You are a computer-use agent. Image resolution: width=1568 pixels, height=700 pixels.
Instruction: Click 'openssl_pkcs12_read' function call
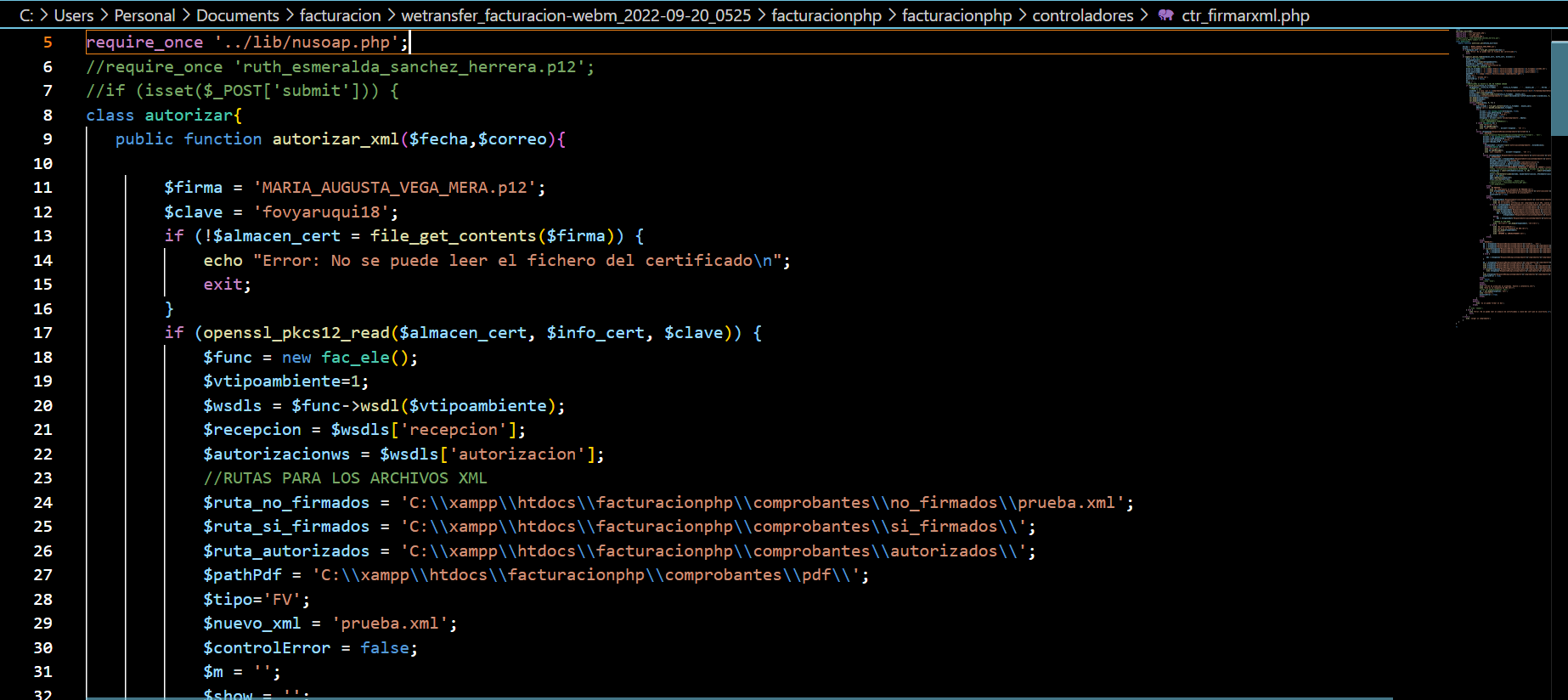tap(296, 333)
